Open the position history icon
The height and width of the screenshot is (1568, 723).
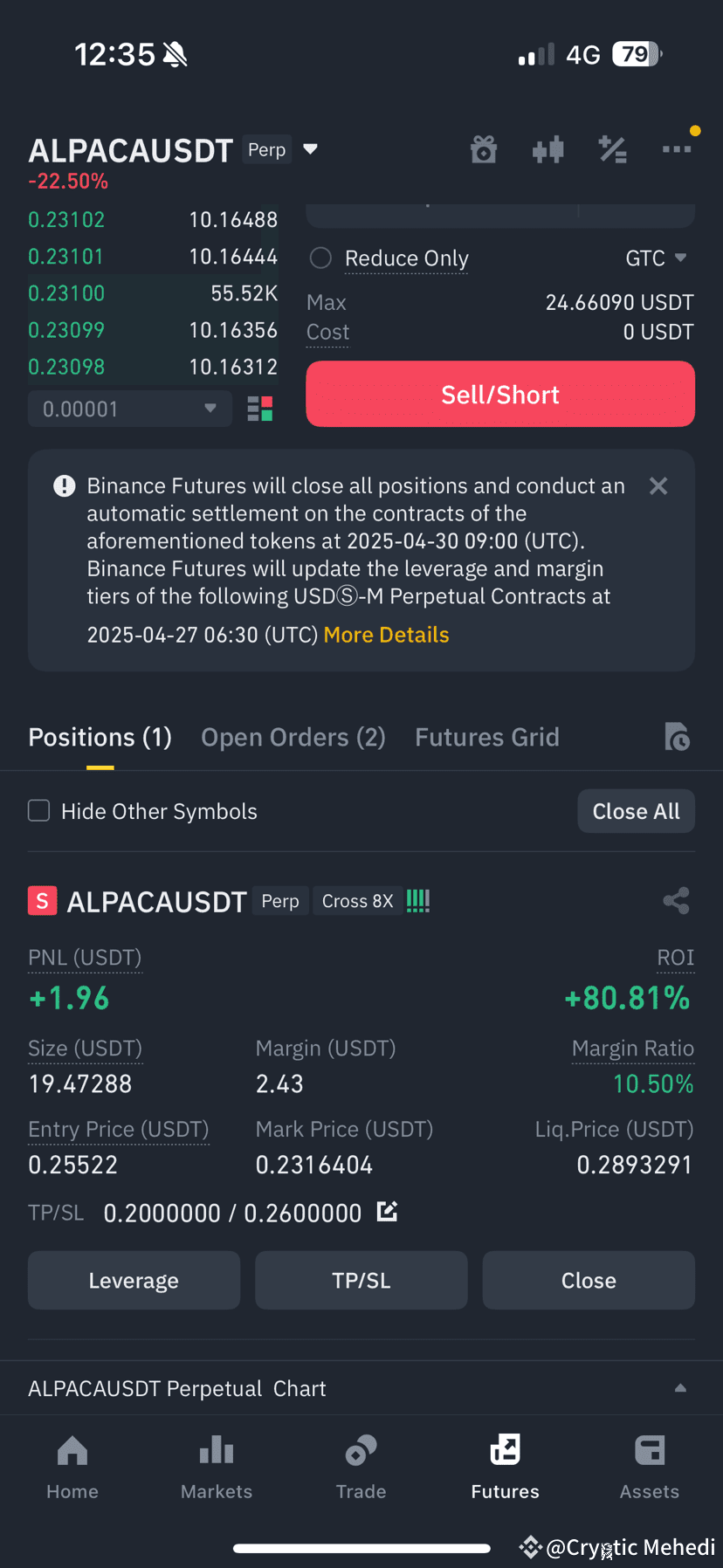point(677,737)
